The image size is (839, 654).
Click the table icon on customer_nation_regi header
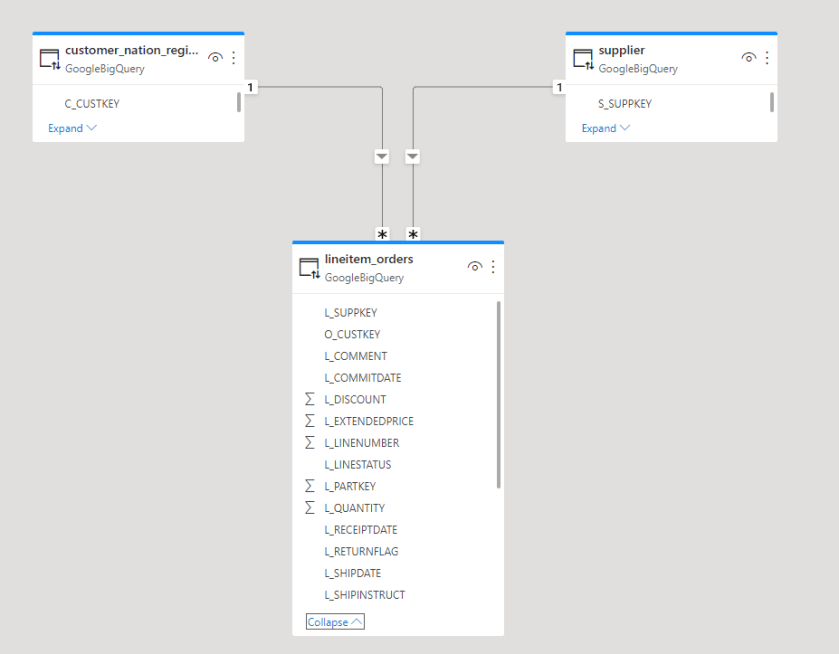(x=48, y=58)
